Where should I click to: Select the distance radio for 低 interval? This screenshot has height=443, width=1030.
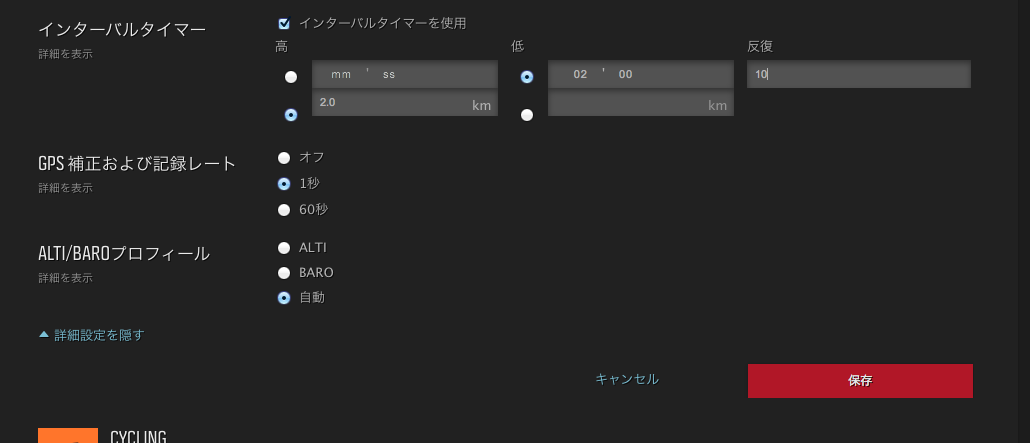pos(527,115)
